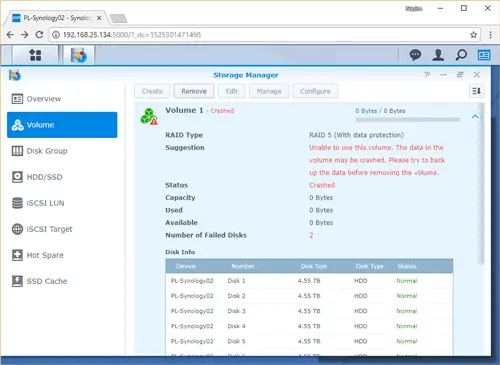Open the DSM search magnifier icon
The height and width of the screenshot is (365, 500).
pyautogui.click(x=461, y=55)
